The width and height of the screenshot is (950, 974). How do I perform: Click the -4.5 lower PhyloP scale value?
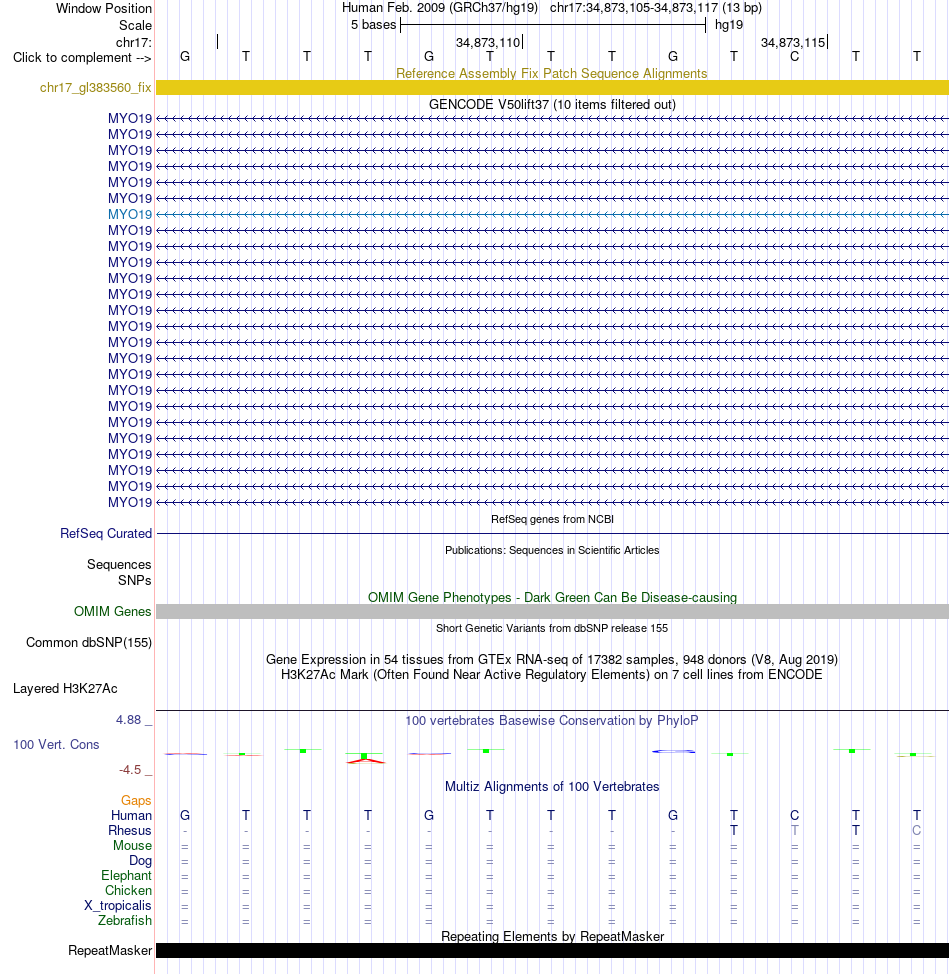(130, 770)
